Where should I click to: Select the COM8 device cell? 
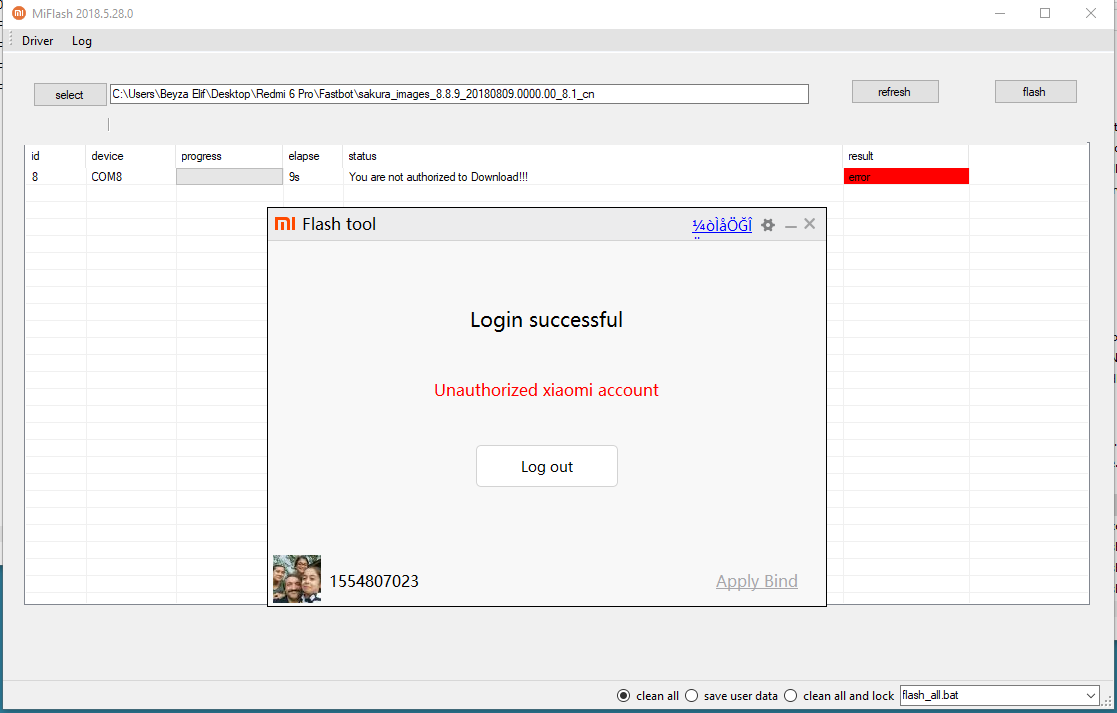[x=107, y=177]
